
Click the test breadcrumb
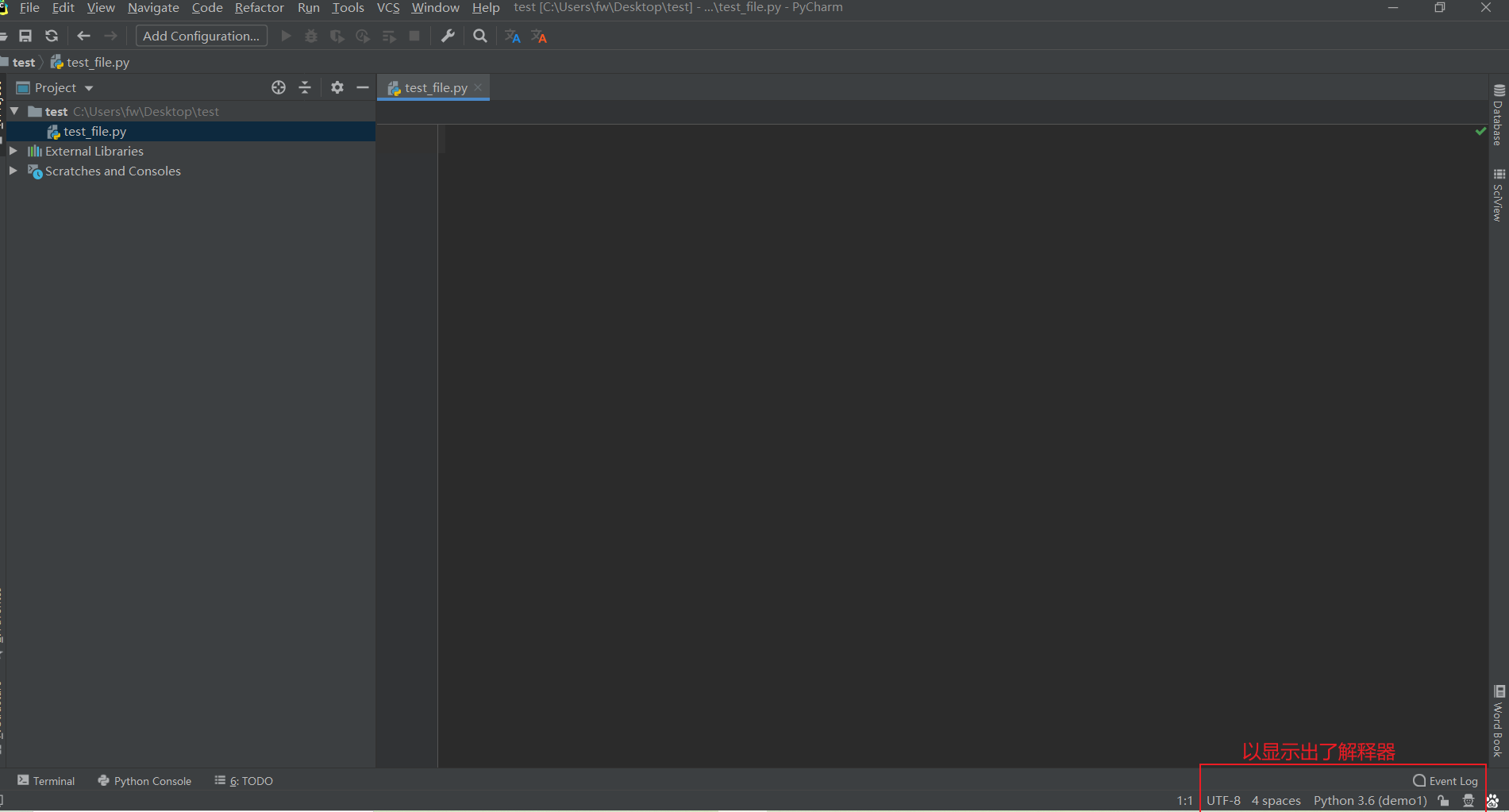tap(24, 63)
